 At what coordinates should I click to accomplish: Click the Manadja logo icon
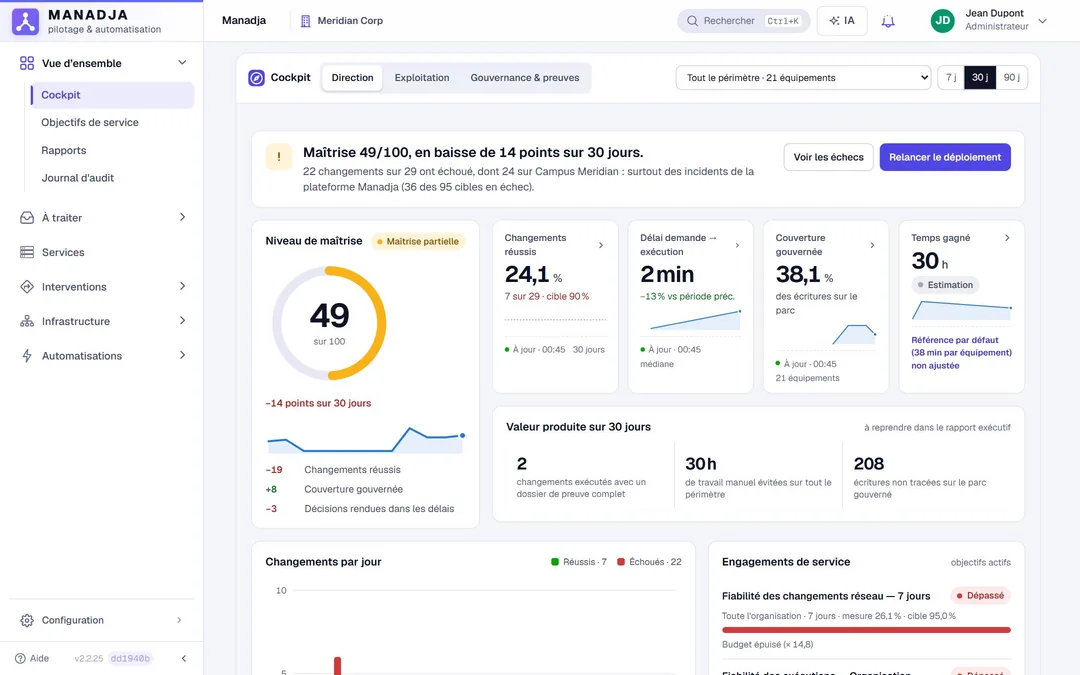tap(25, 21)
